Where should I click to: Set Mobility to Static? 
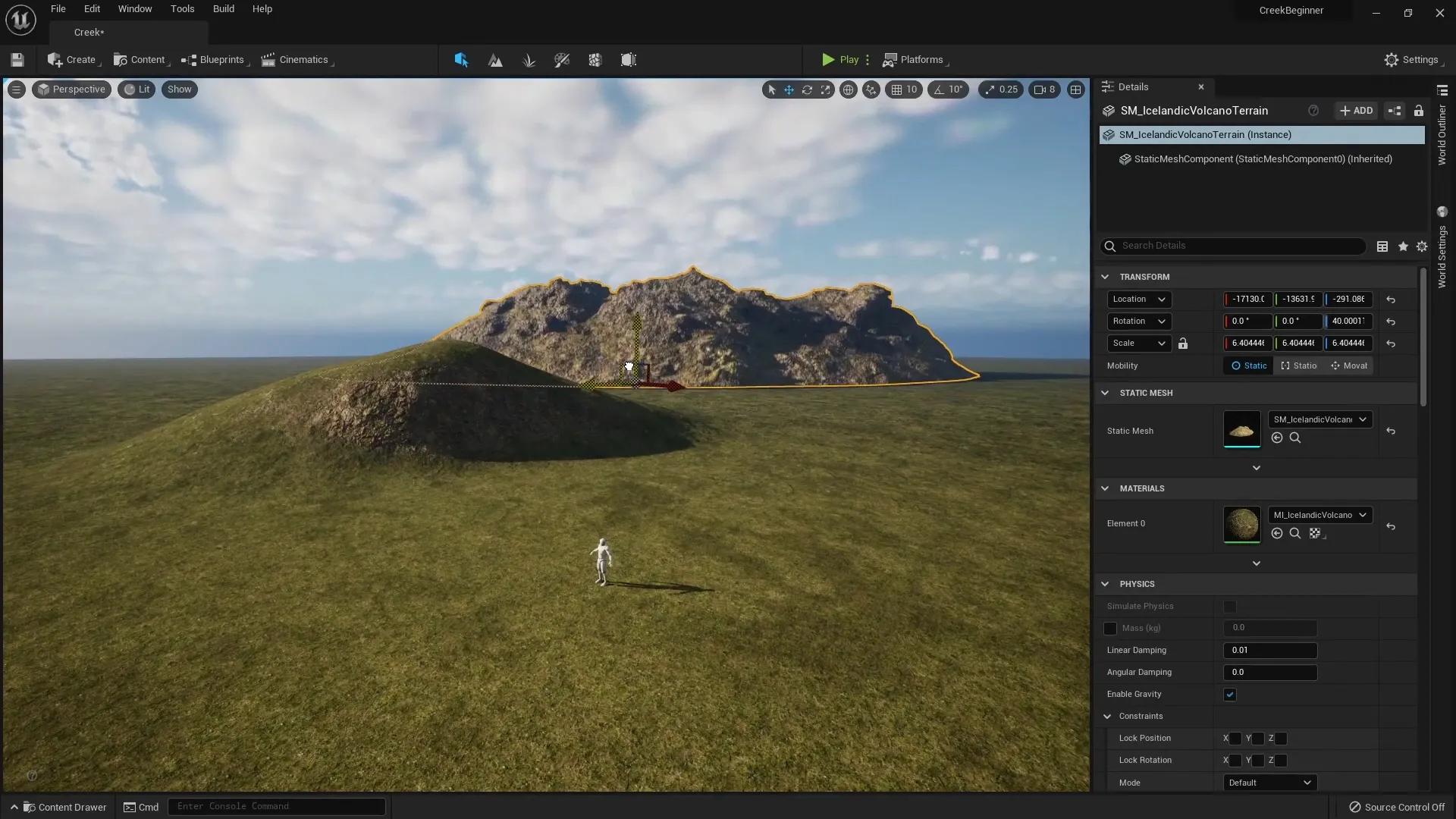(1248, 366)
